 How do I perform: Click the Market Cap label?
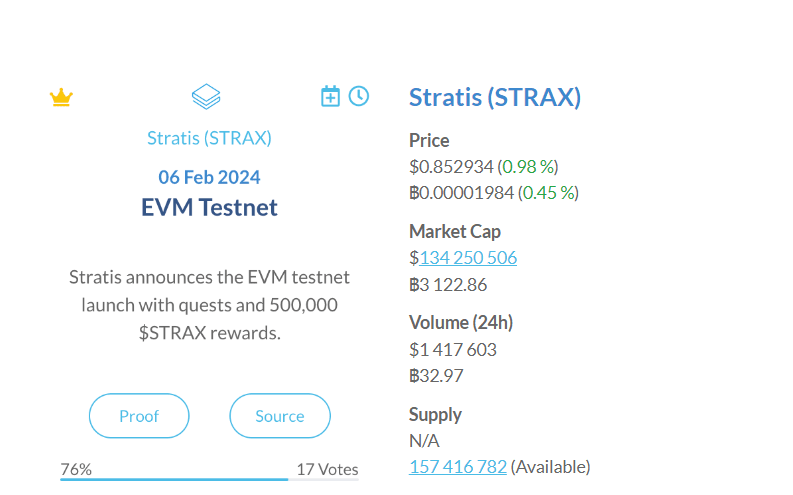(455, 232)
